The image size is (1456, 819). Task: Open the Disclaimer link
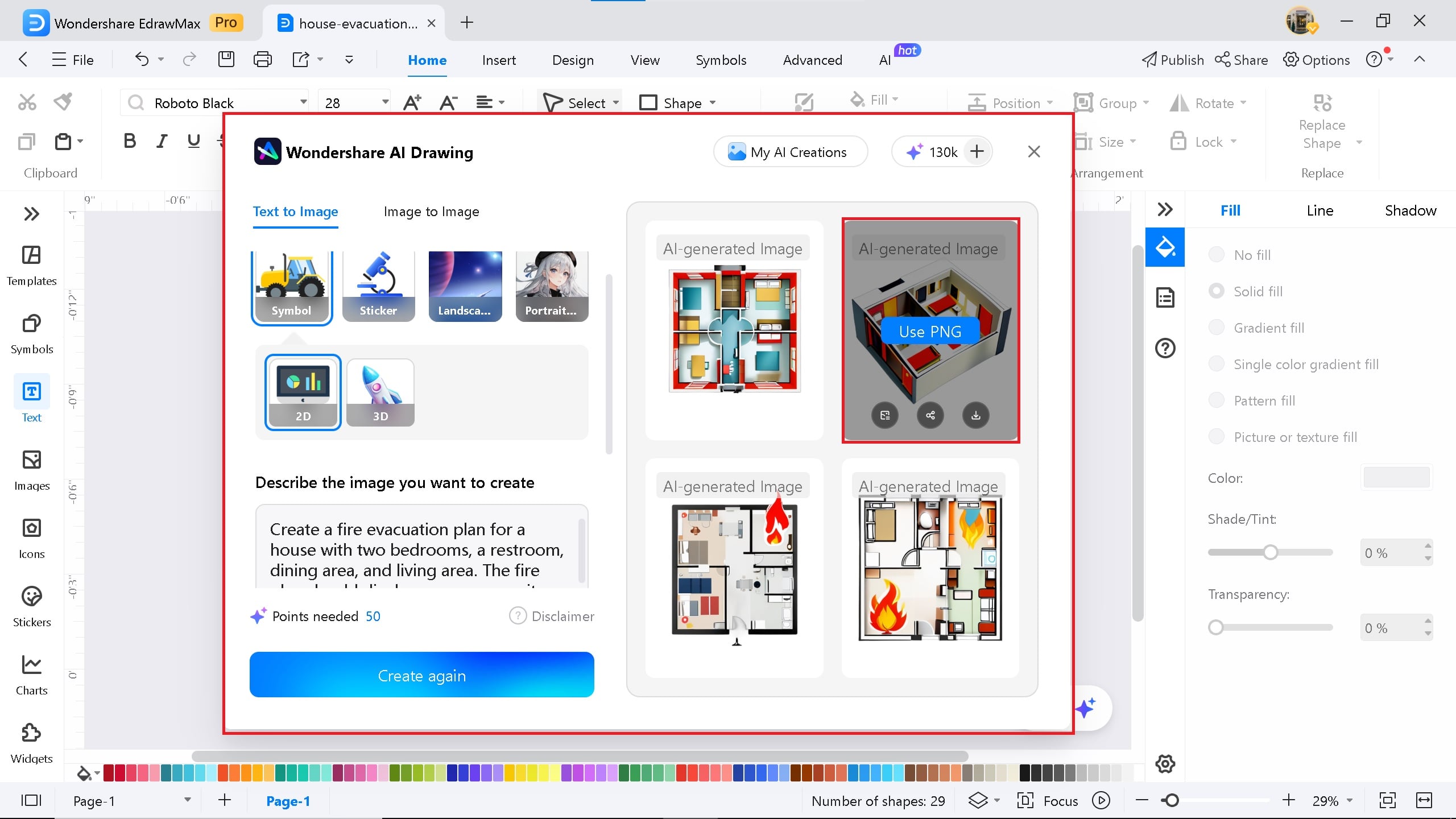tap(552, 616)
